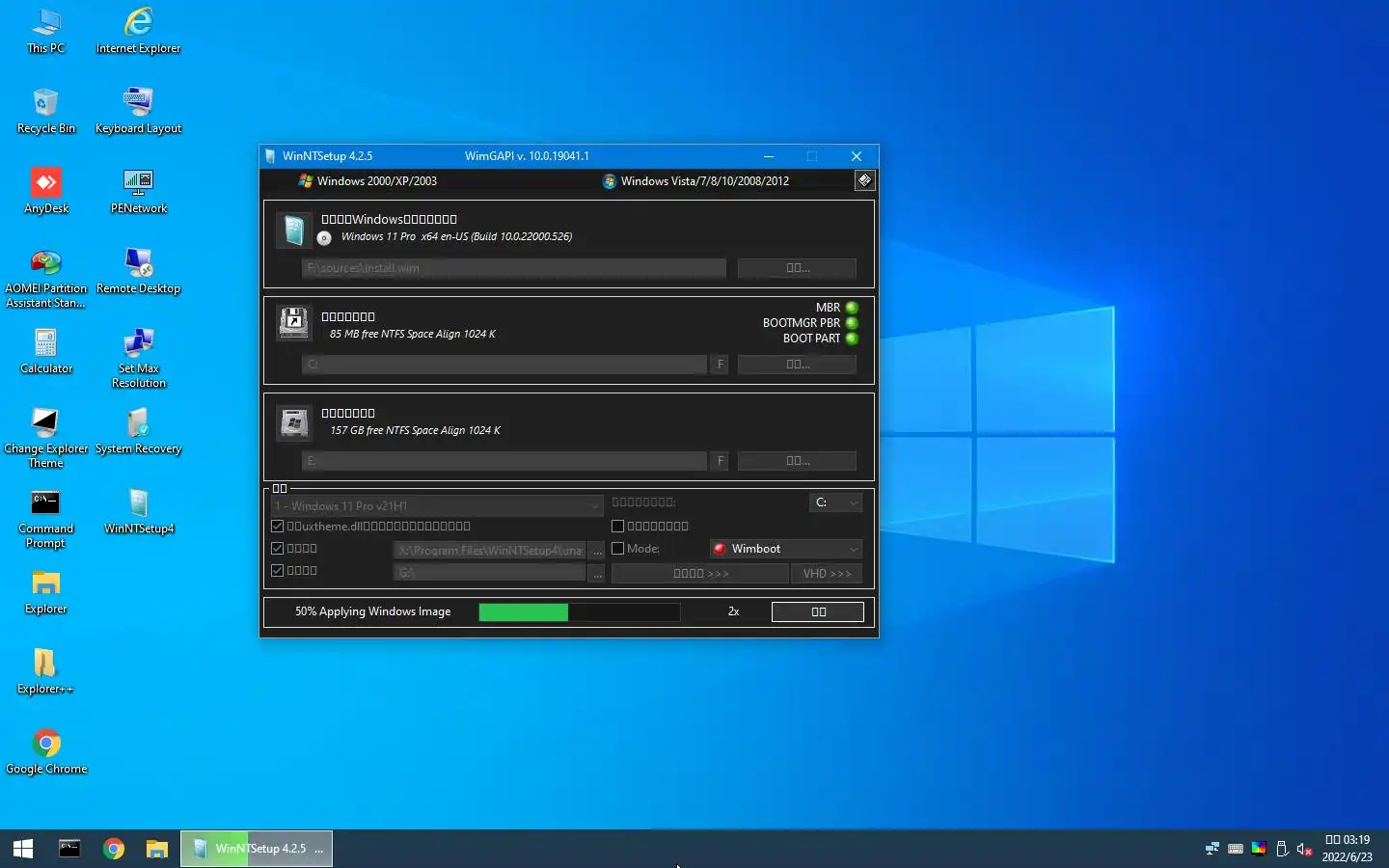Viewport: 1389px width, 868px height.
Task: Toggle checkbox beside the G:\ path
Action: 278,571
